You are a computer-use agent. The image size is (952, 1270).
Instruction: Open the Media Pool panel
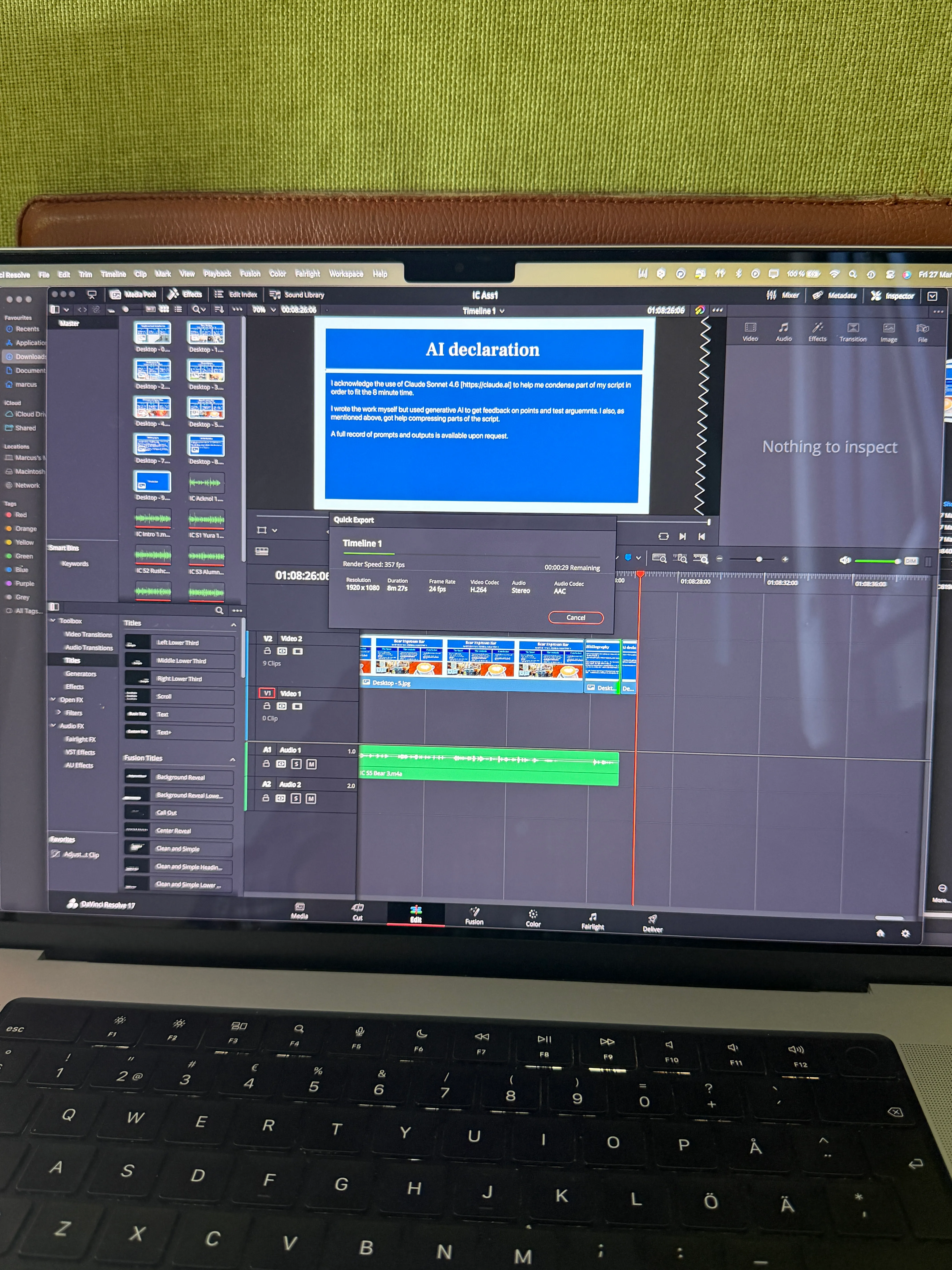point(133,295)
